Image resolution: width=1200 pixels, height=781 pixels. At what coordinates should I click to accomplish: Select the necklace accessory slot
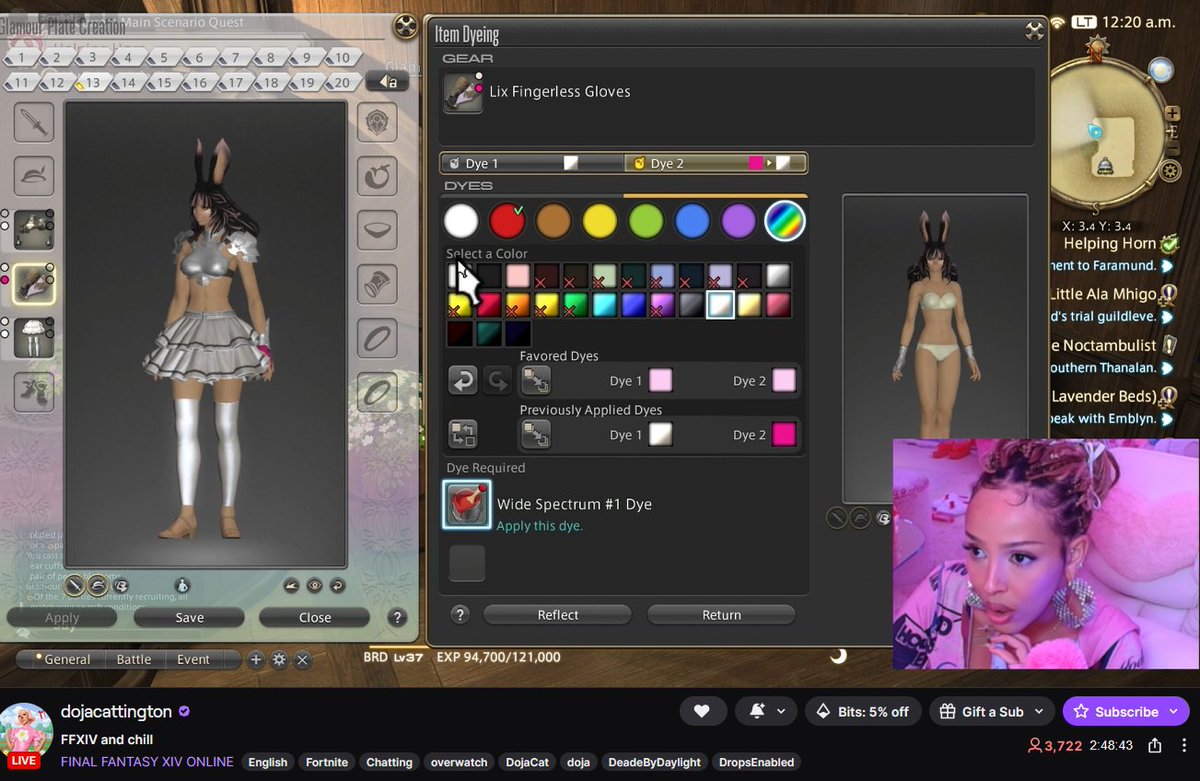tap(377, 231)
